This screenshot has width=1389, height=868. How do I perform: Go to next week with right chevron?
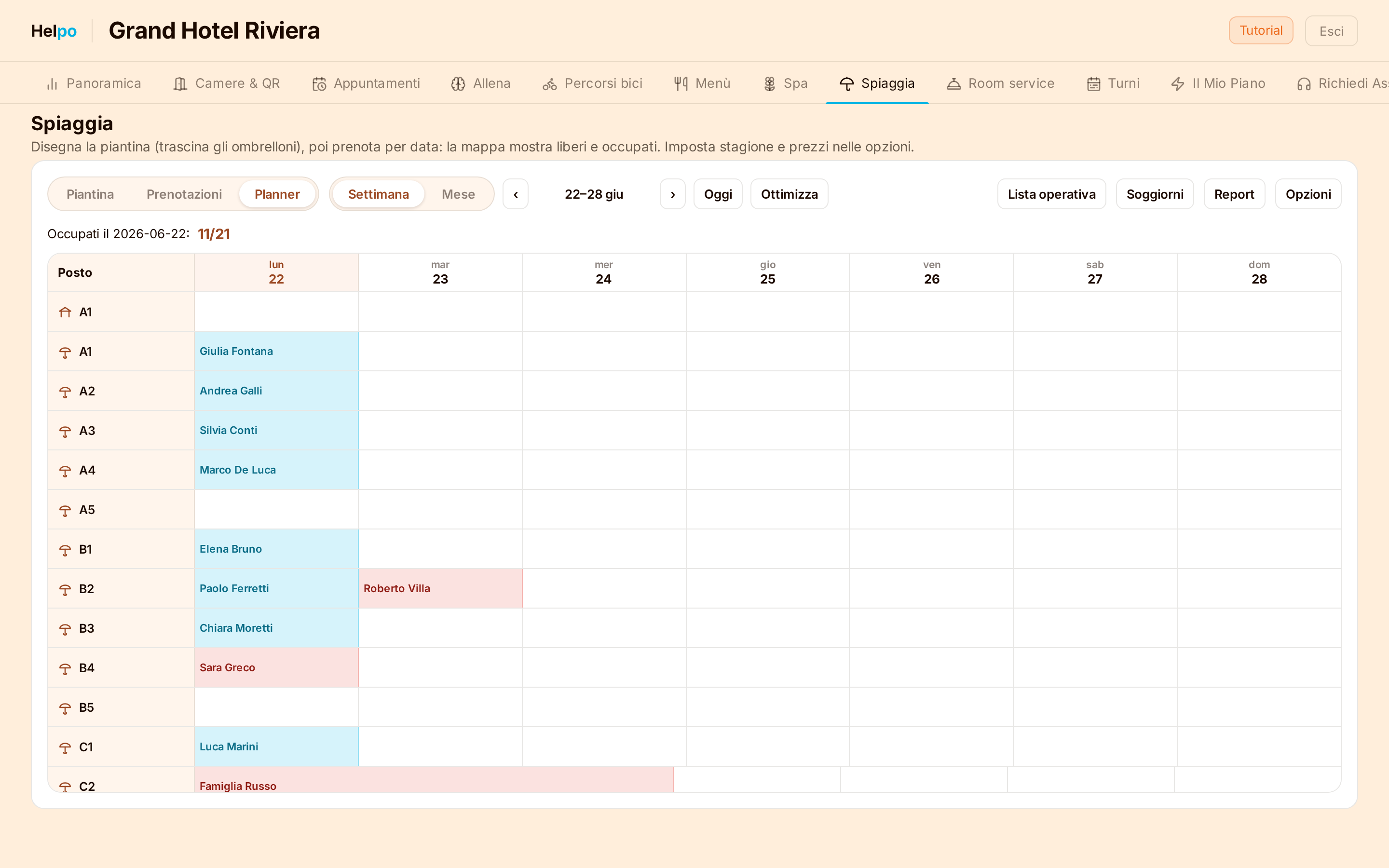pos(673,194)
